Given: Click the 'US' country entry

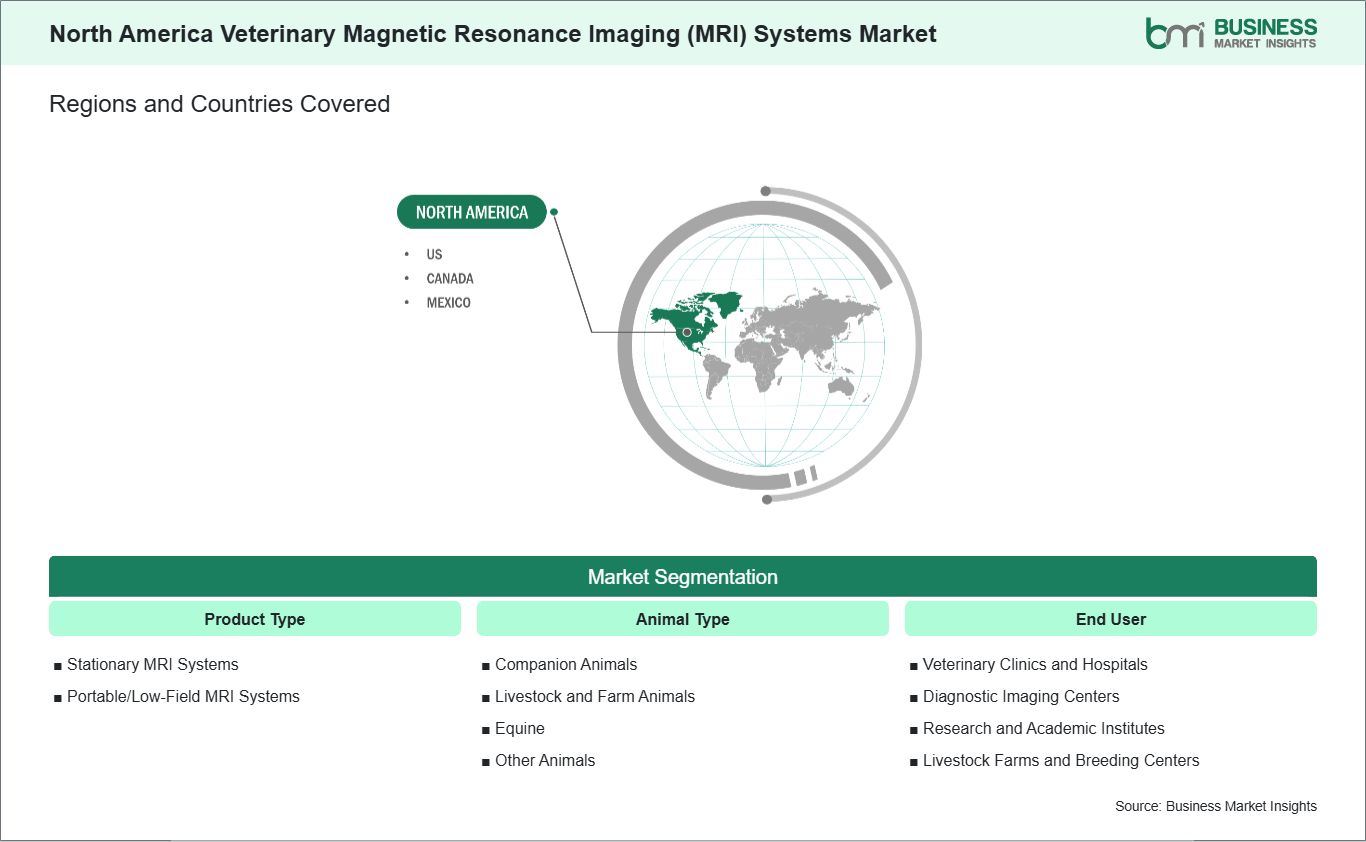Looking at the screenshot, I should (434, 254).
